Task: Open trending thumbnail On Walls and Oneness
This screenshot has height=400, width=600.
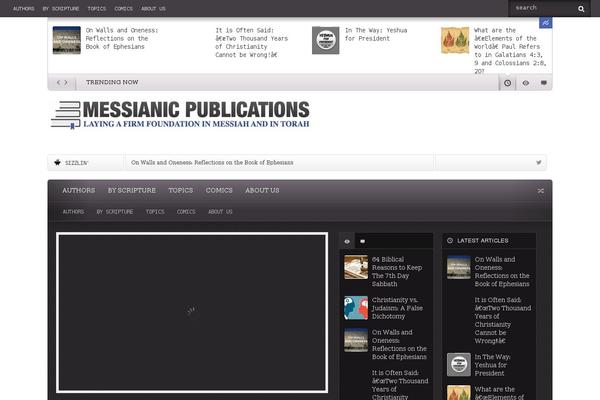Action: point(67,40)
